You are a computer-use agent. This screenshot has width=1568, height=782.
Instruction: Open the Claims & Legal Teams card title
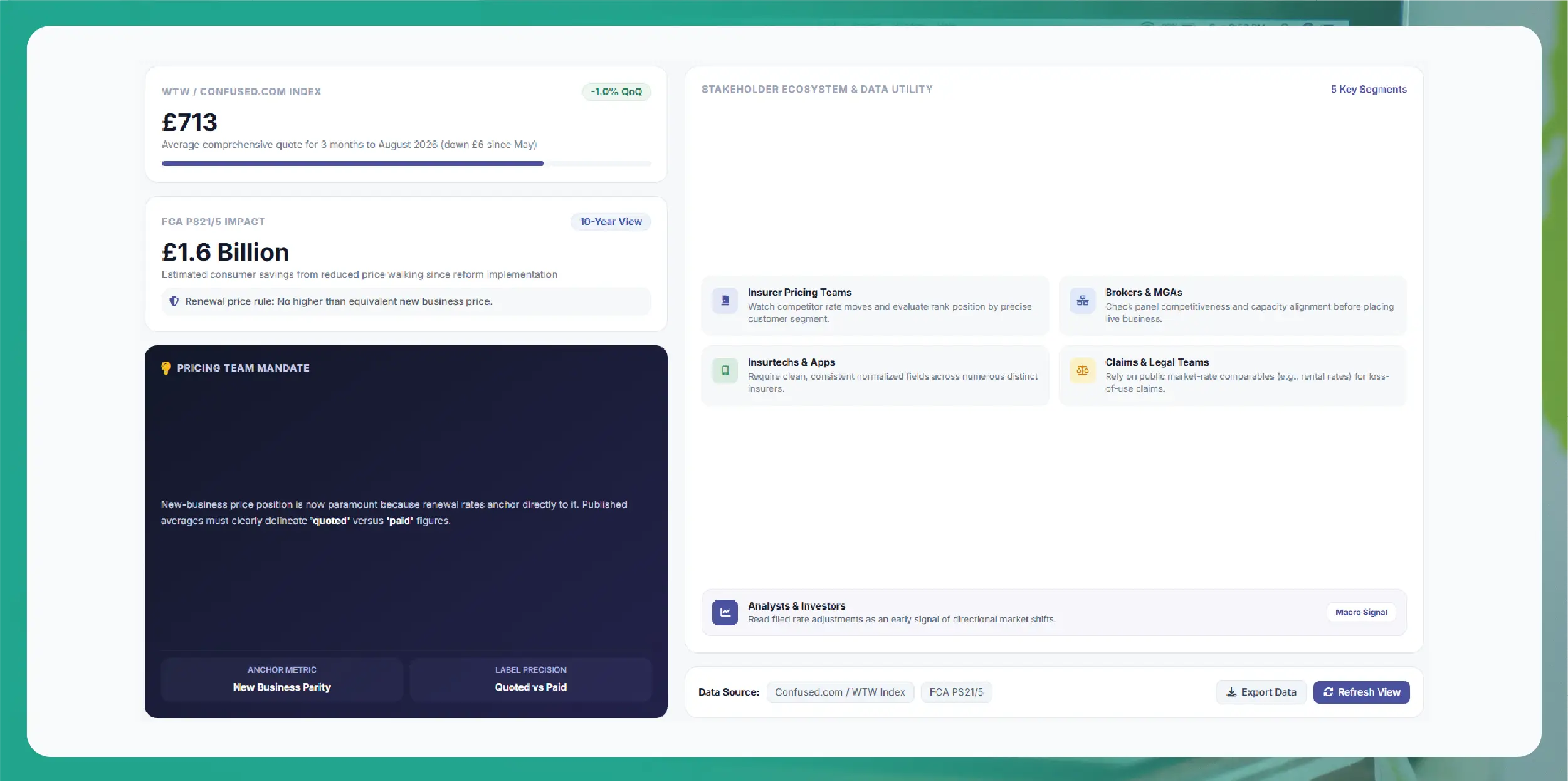coord(1157,363)
